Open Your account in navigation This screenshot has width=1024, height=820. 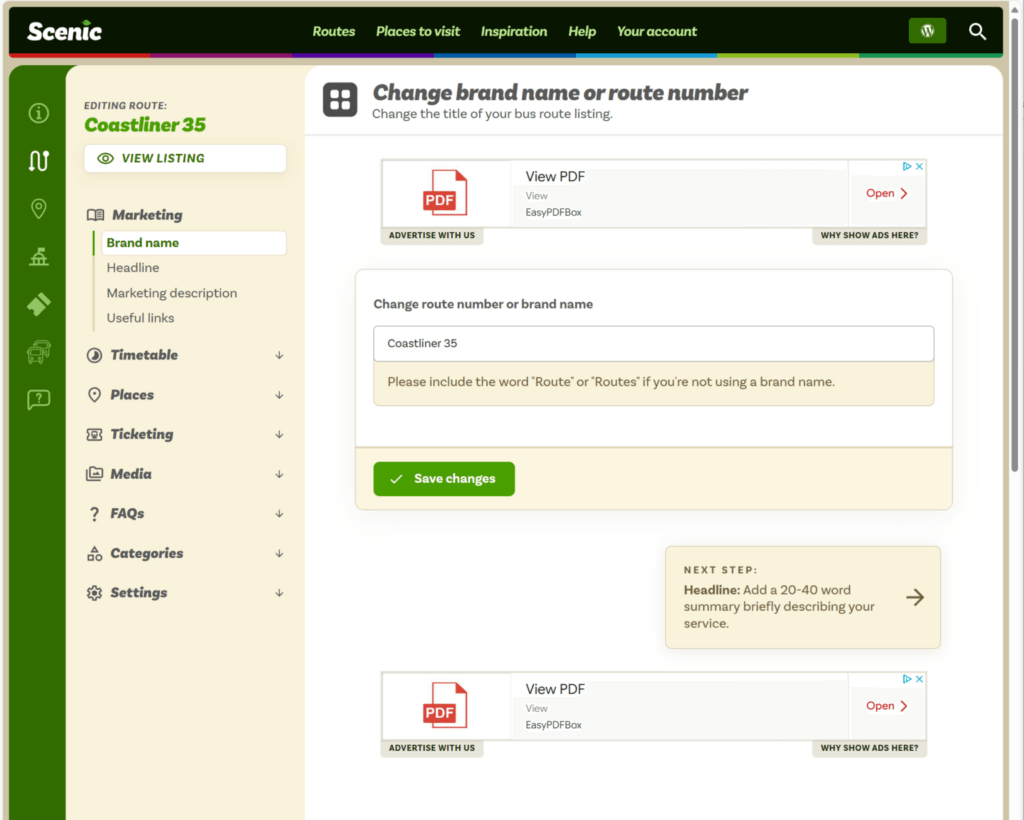[657, 31]
